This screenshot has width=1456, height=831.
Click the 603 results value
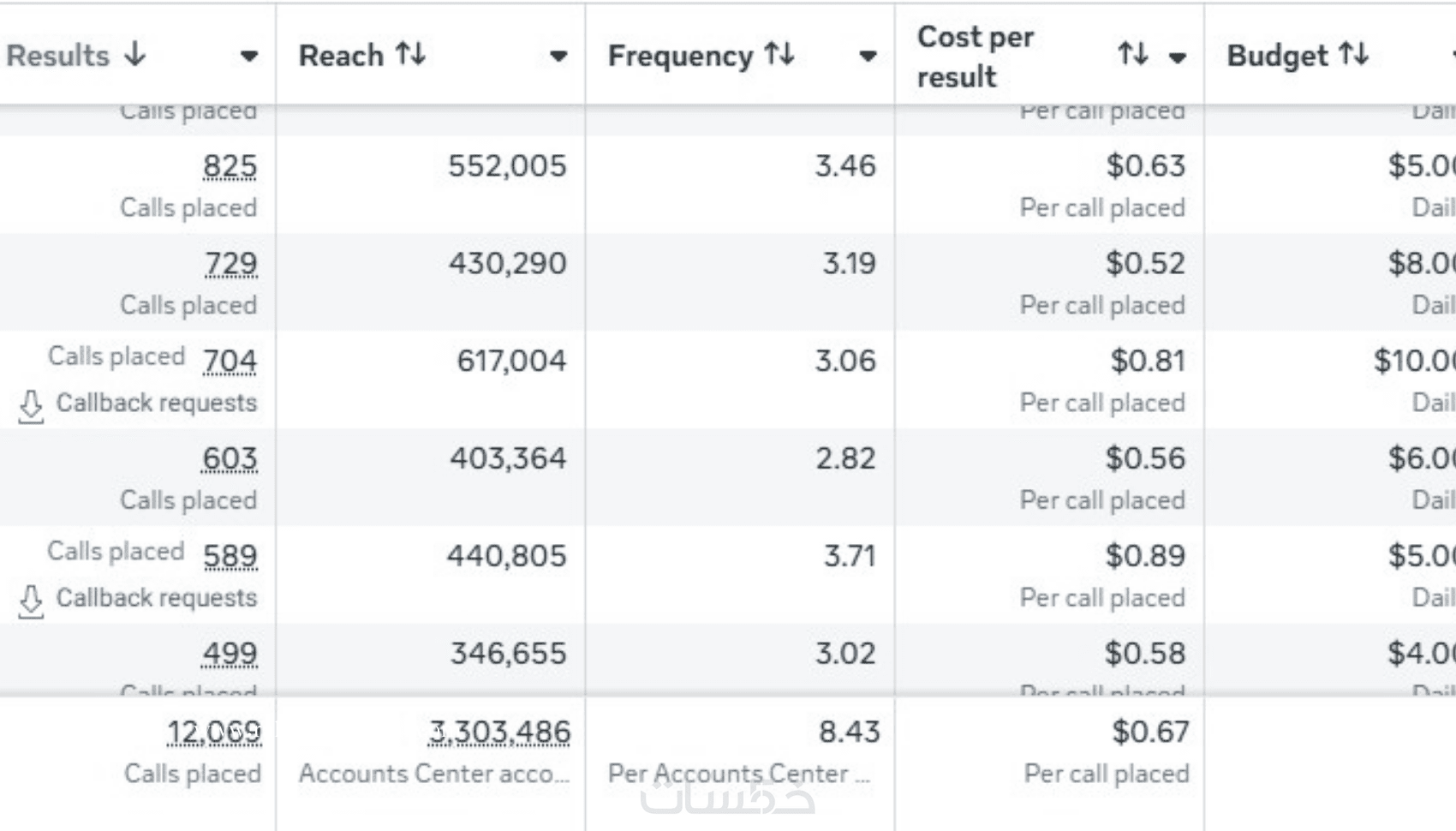point(230,459)
